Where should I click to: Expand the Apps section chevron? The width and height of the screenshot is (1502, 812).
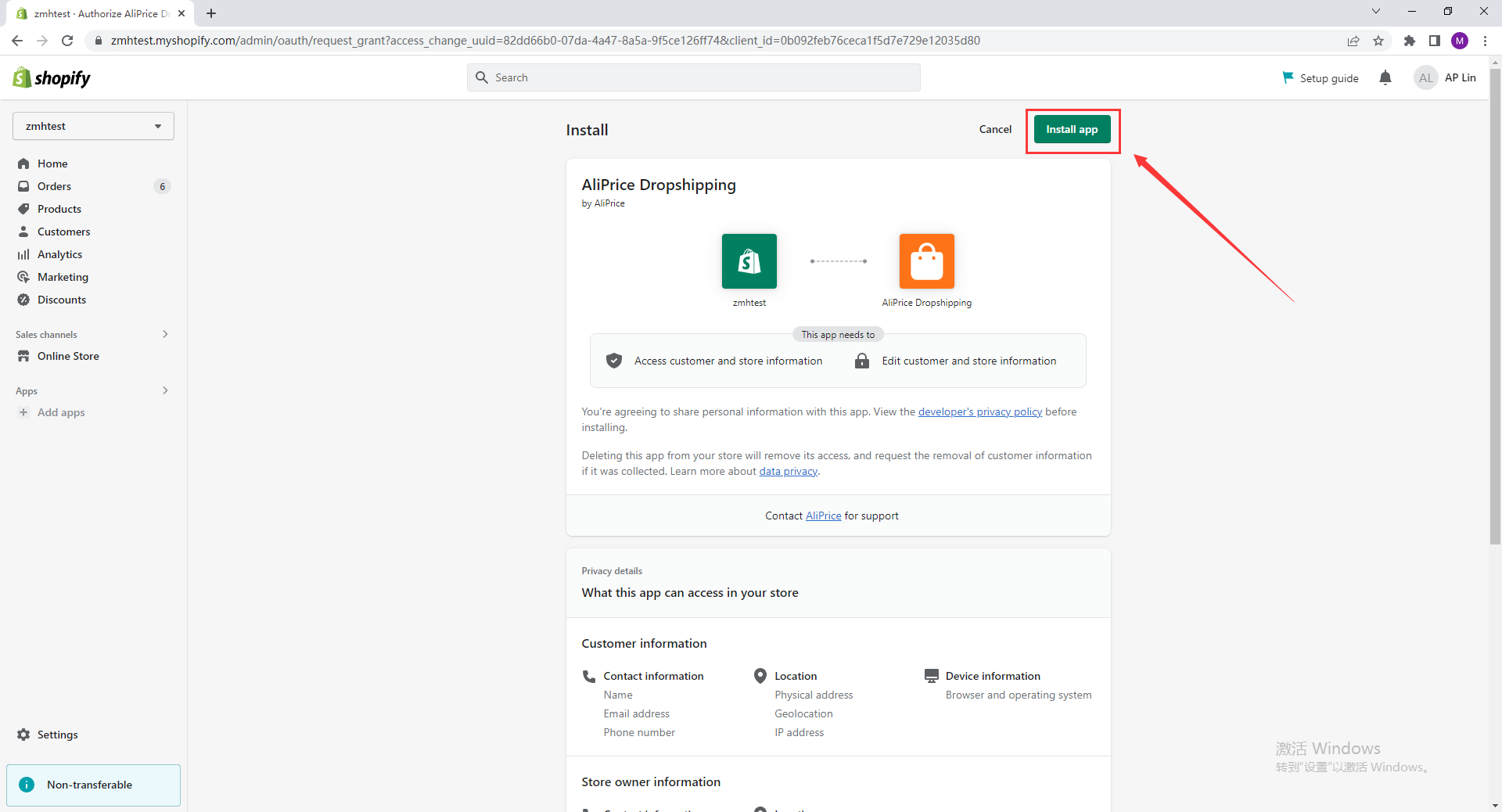click(165, 390)
